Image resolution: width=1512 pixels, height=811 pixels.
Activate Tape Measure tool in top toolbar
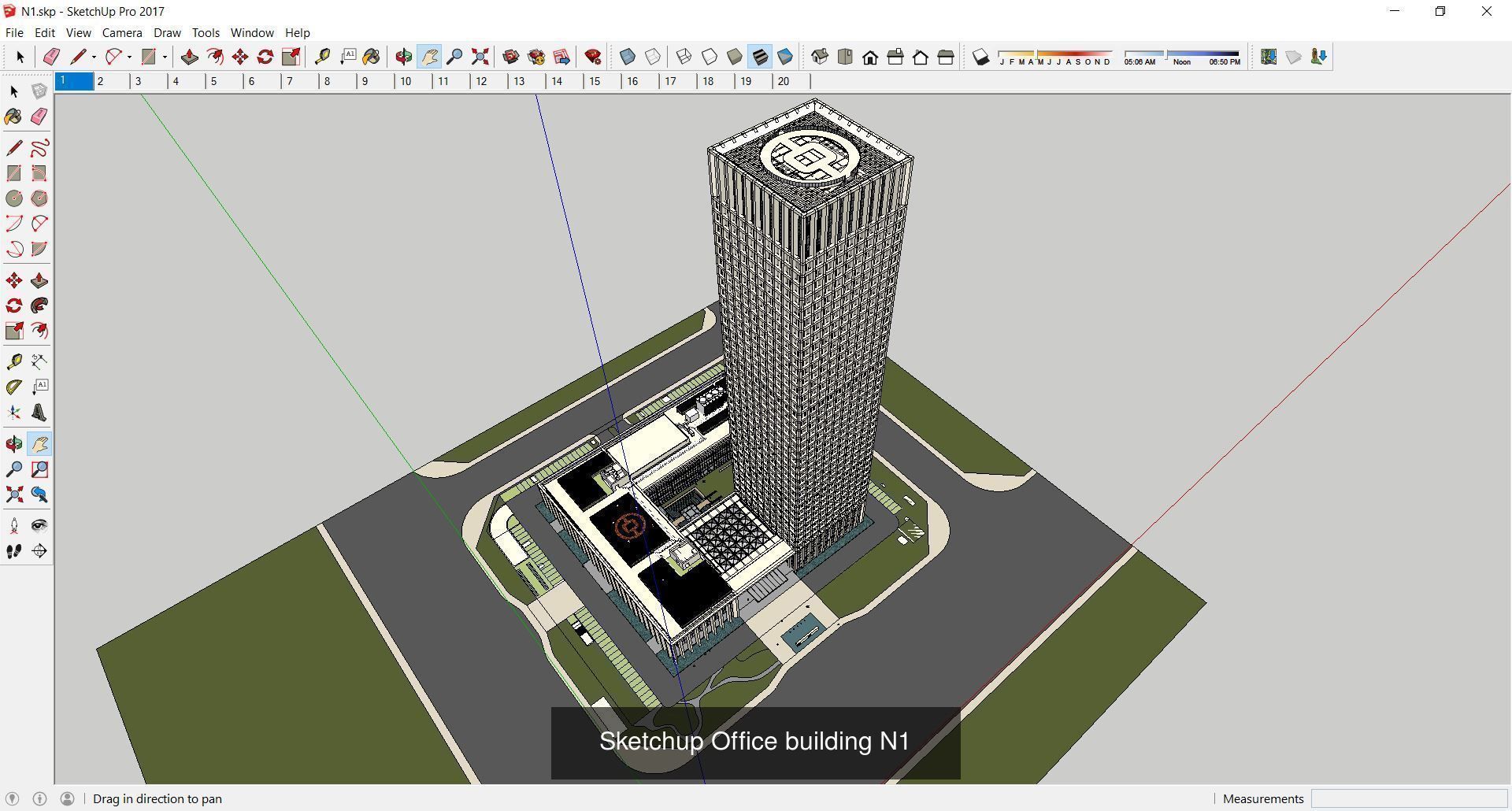tap(322, 57)
